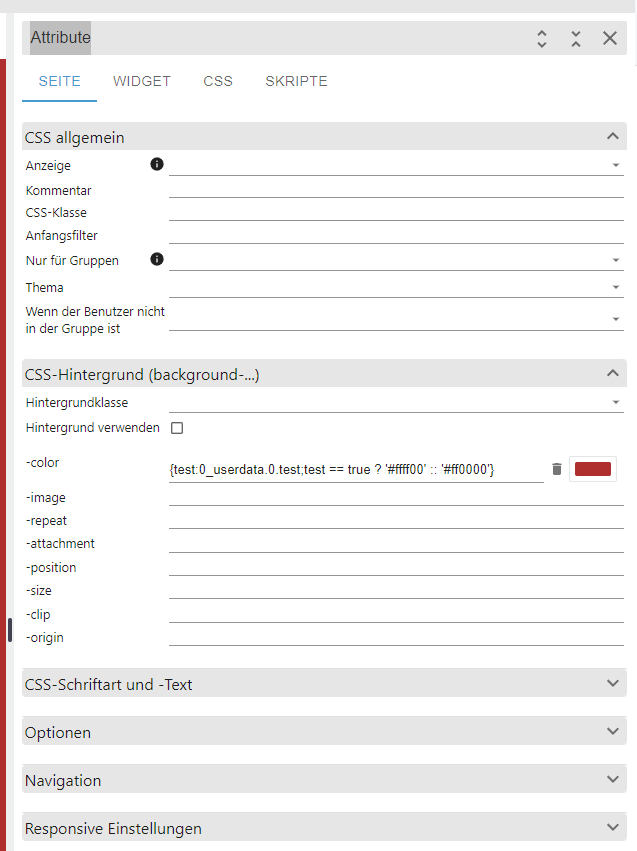Collapse the CSS allgemein section
637x851 pixels.
[x=612, y=136]
